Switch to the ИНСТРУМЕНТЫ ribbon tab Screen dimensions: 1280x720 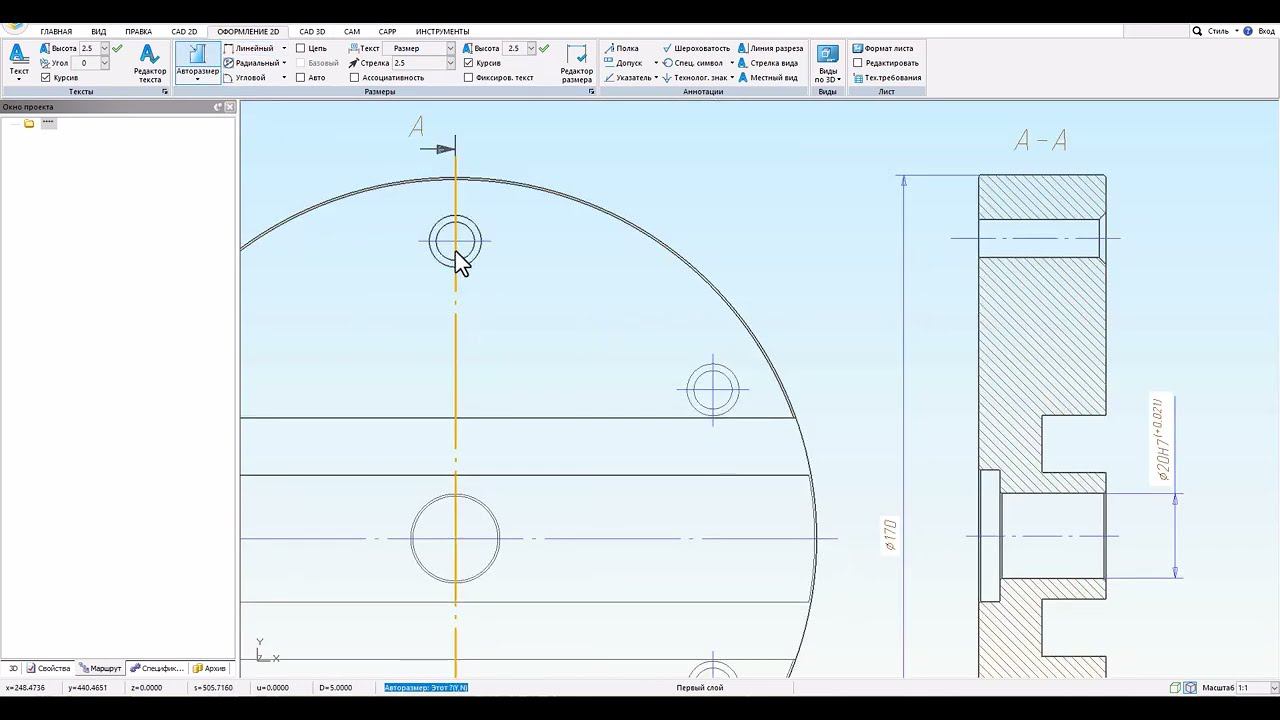442,31
